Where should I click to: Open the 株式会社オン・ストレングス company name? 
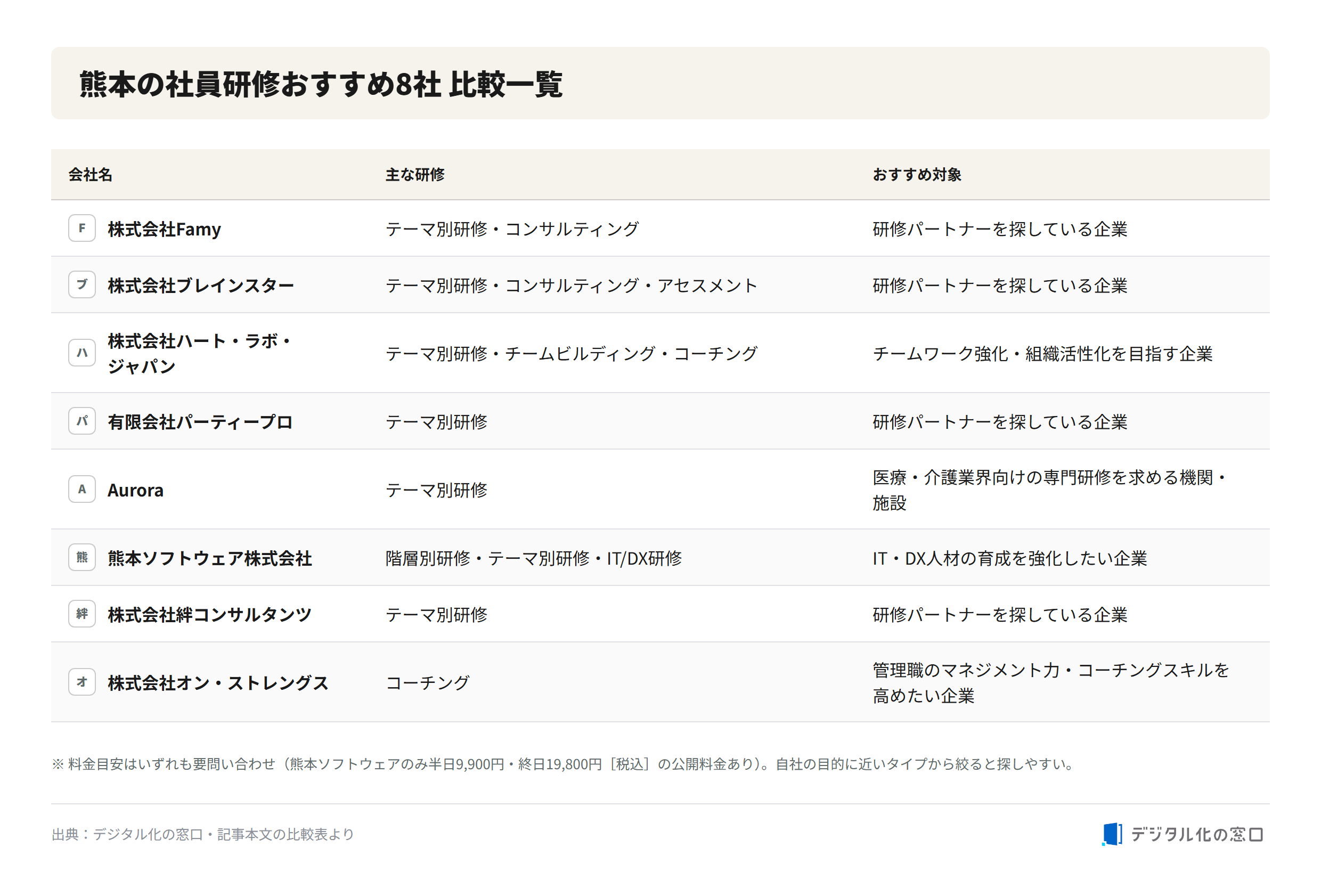click(x=218, y=683)
